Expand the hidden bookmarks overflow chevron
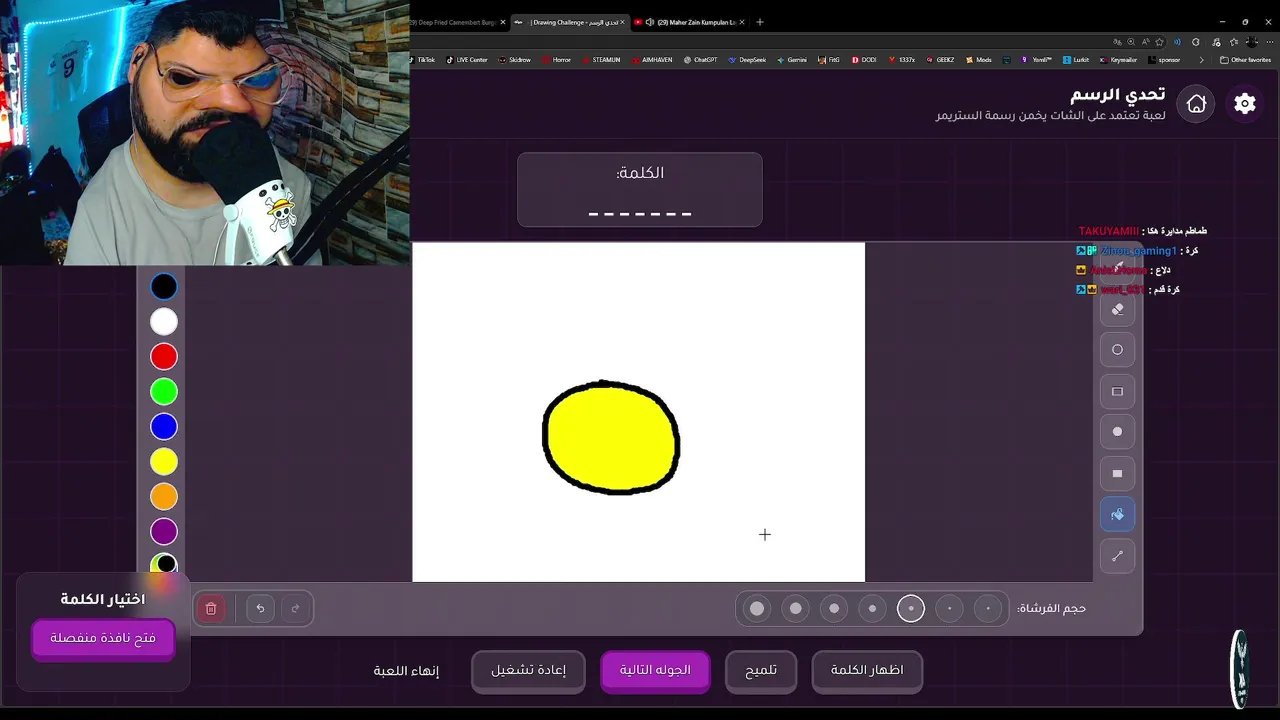Viewport: 1280px width, 720px height. [1201, 60]
